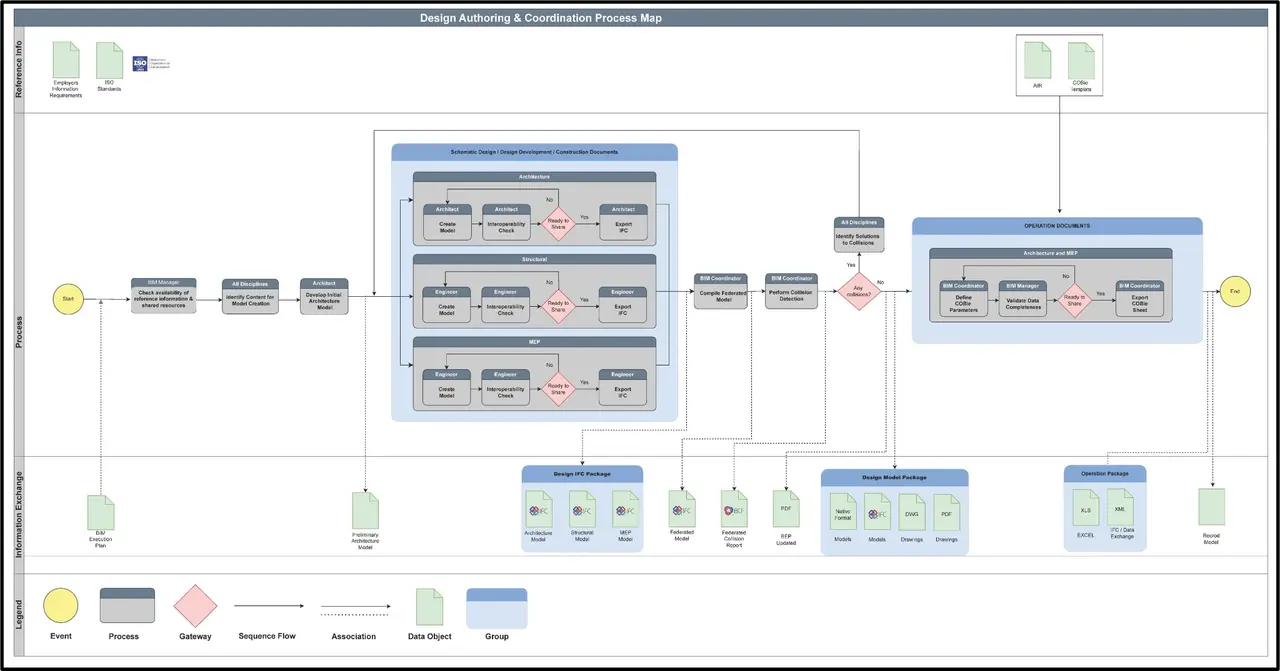This screenshot has width=1280, height=671.
Task: Click the OPERATION DOCUMENTS group header
Action: (x=1057, y=226)
